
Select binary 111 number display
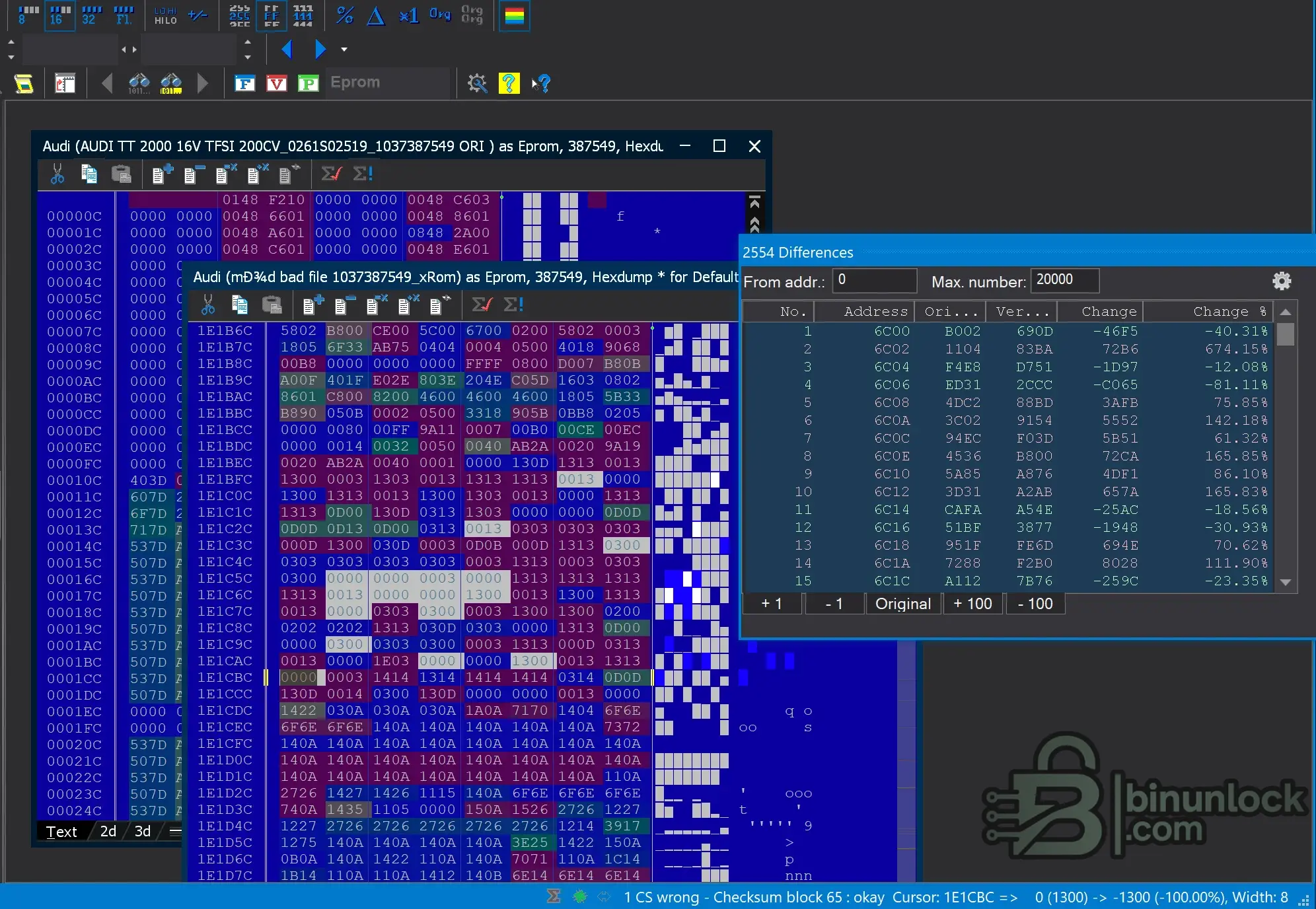tap(303, 15)
